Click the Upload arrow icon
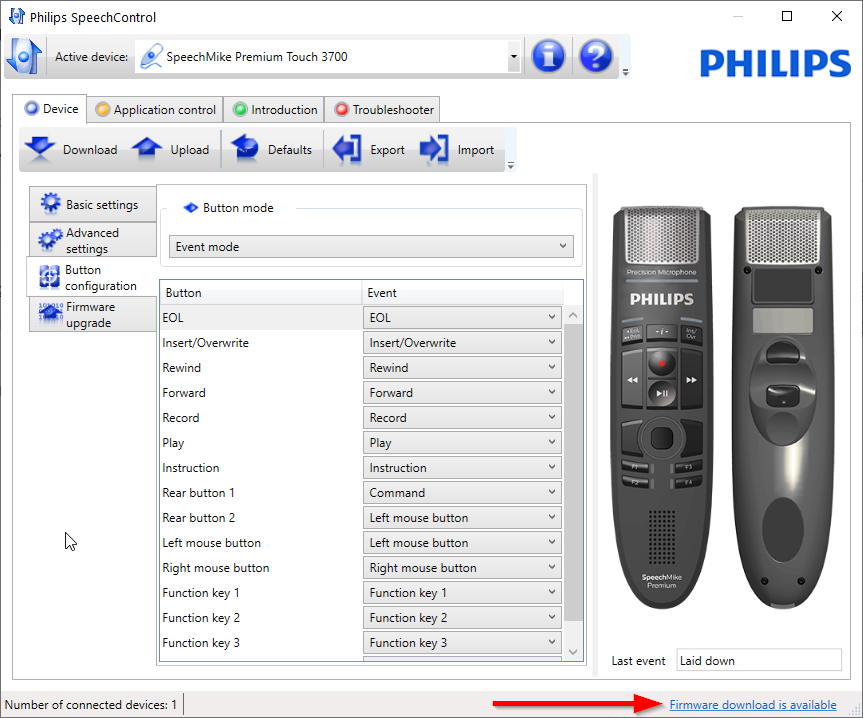This screenshot has height=718, width=863. (146, 149)
